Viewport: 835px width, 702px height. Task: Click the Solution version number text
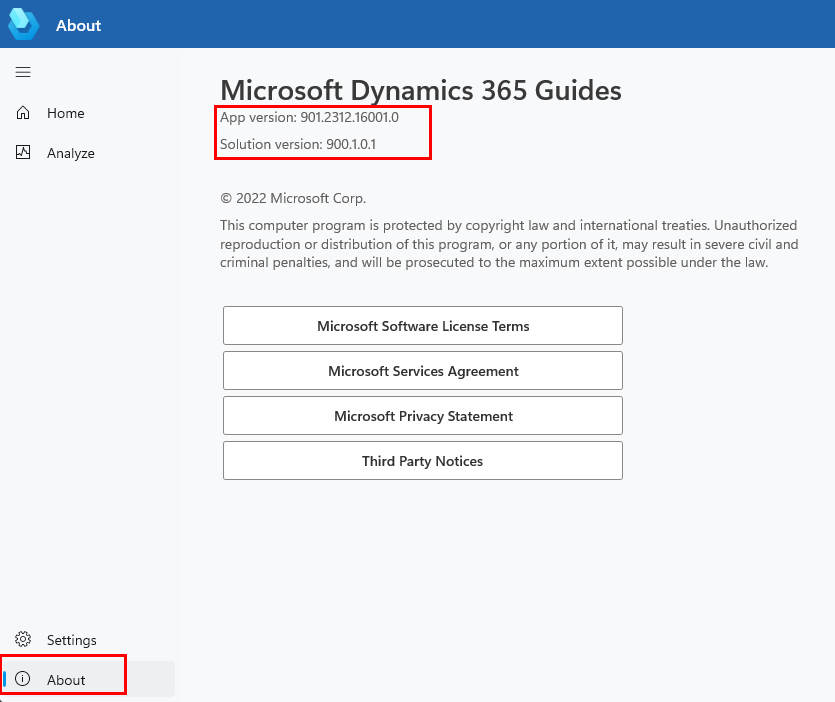(x=297, y=144)
